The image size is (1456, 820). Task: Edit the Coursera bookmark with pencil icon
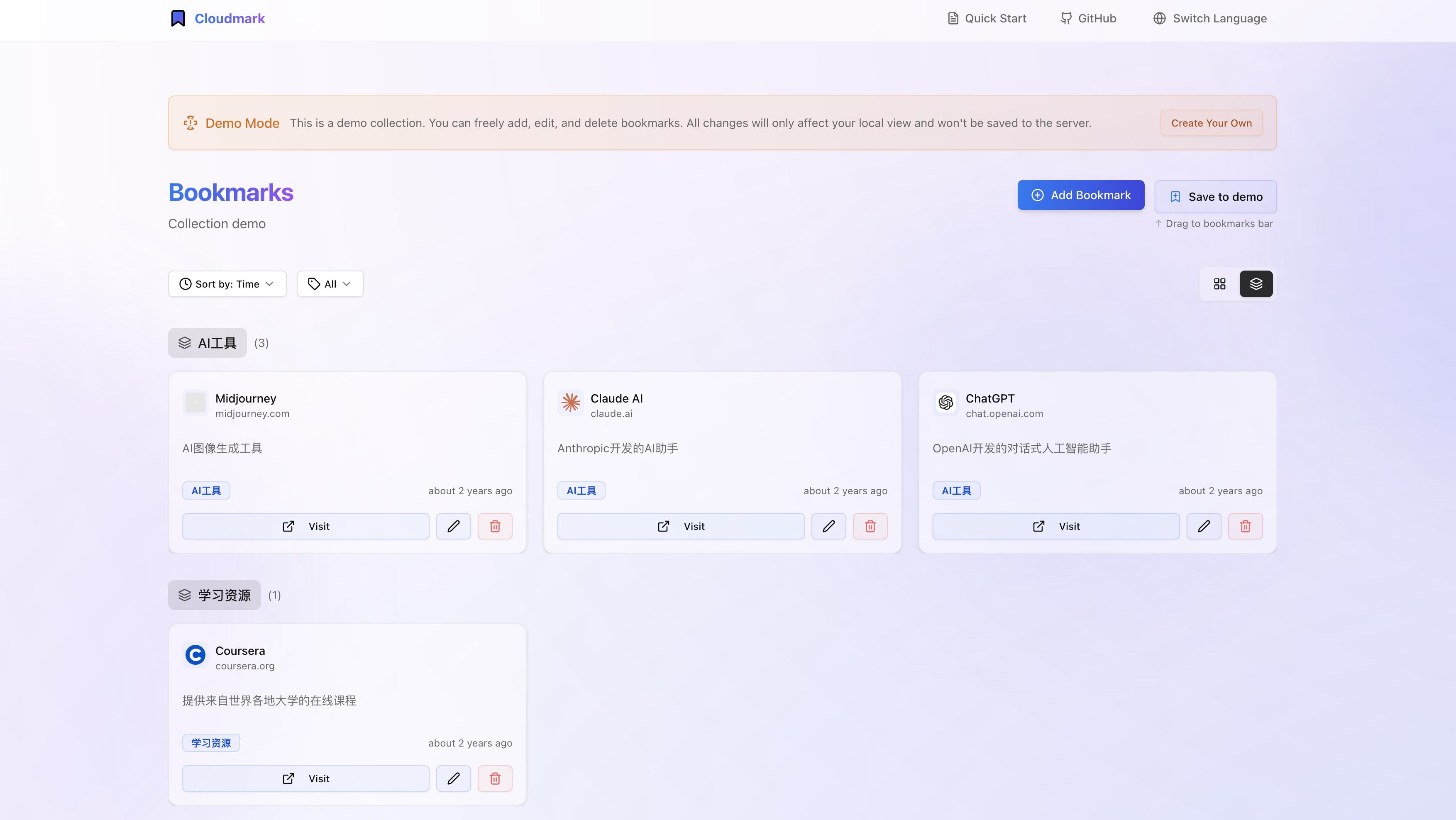[x=453, y=779]
